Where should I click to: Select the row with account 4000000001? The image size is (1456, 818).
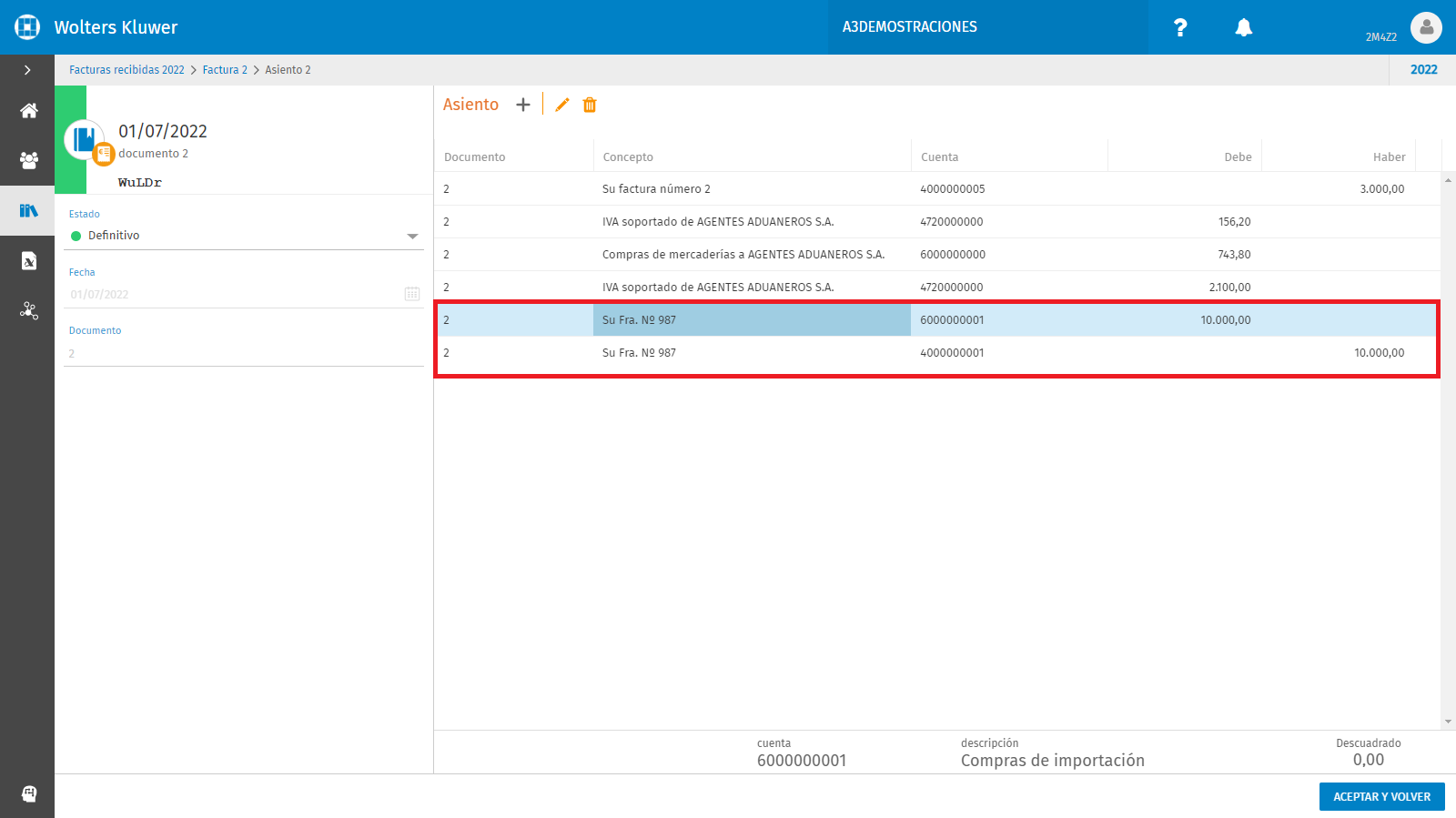click(937, 353)
